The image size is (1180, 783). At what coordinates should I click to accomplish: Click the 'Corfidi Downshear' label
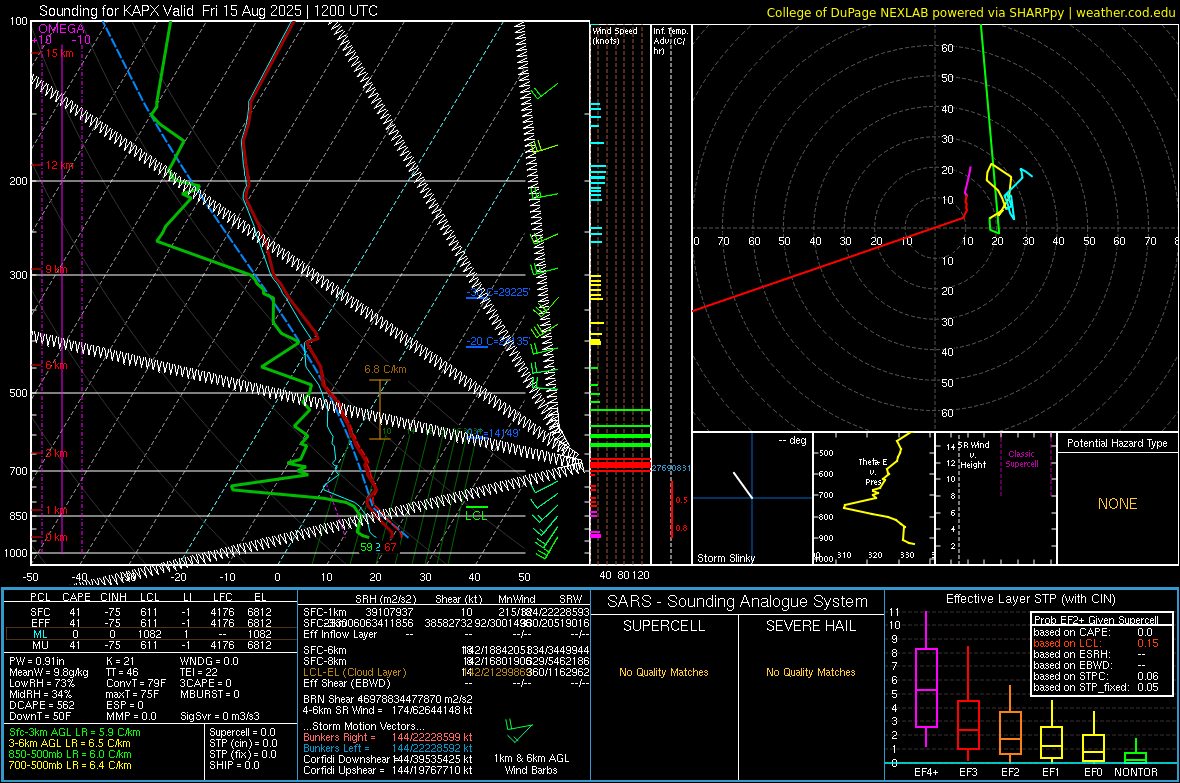pos(347,759)
